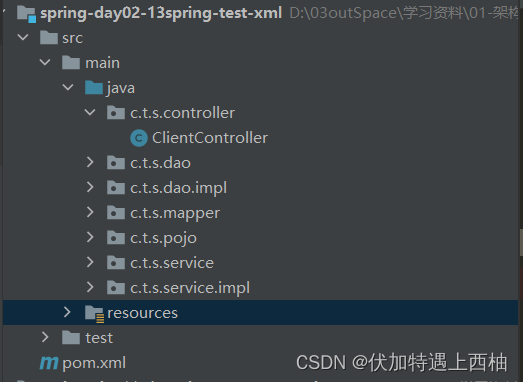The width and height of the screenshot is (523, 382).
Task: Collapse the src folder chevron
Action: point(23,37)
